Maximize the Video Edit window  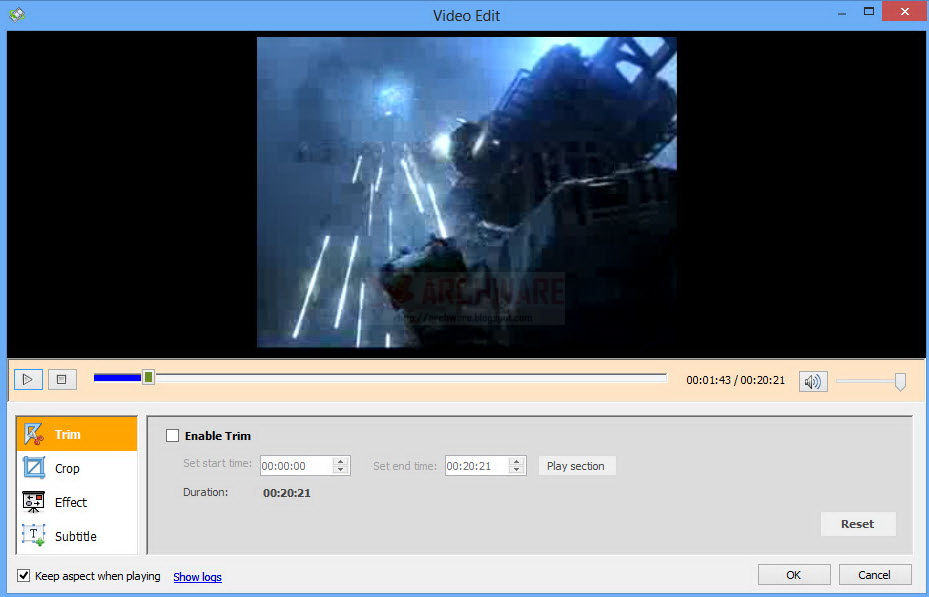pos(869,11)
